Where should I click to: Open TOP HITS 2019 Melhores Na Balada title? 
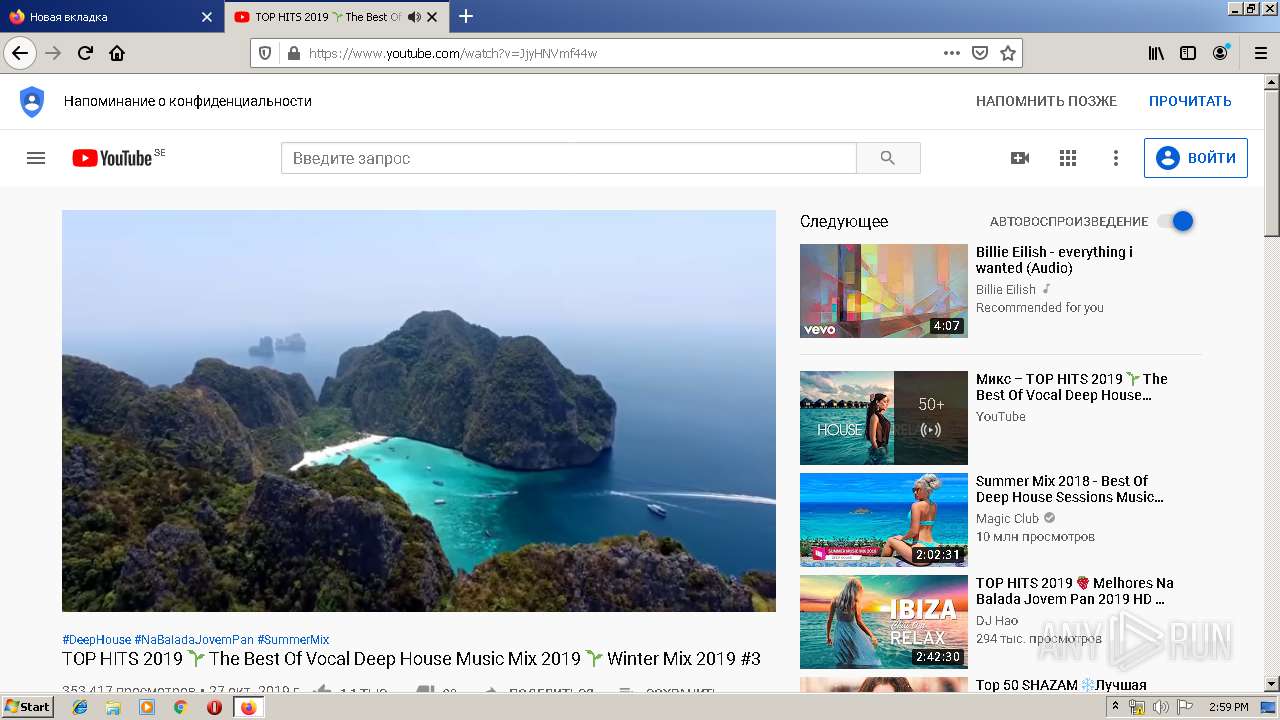pos(1075,591)
